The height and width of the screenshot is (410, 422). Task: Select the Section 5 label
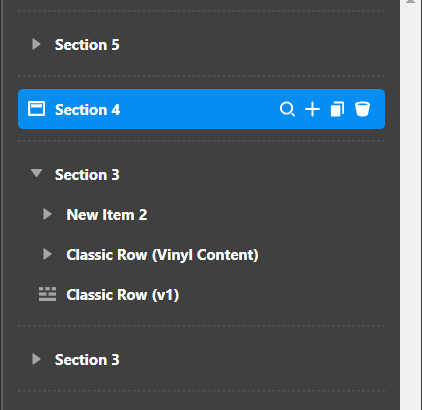(x=87, y=45)
